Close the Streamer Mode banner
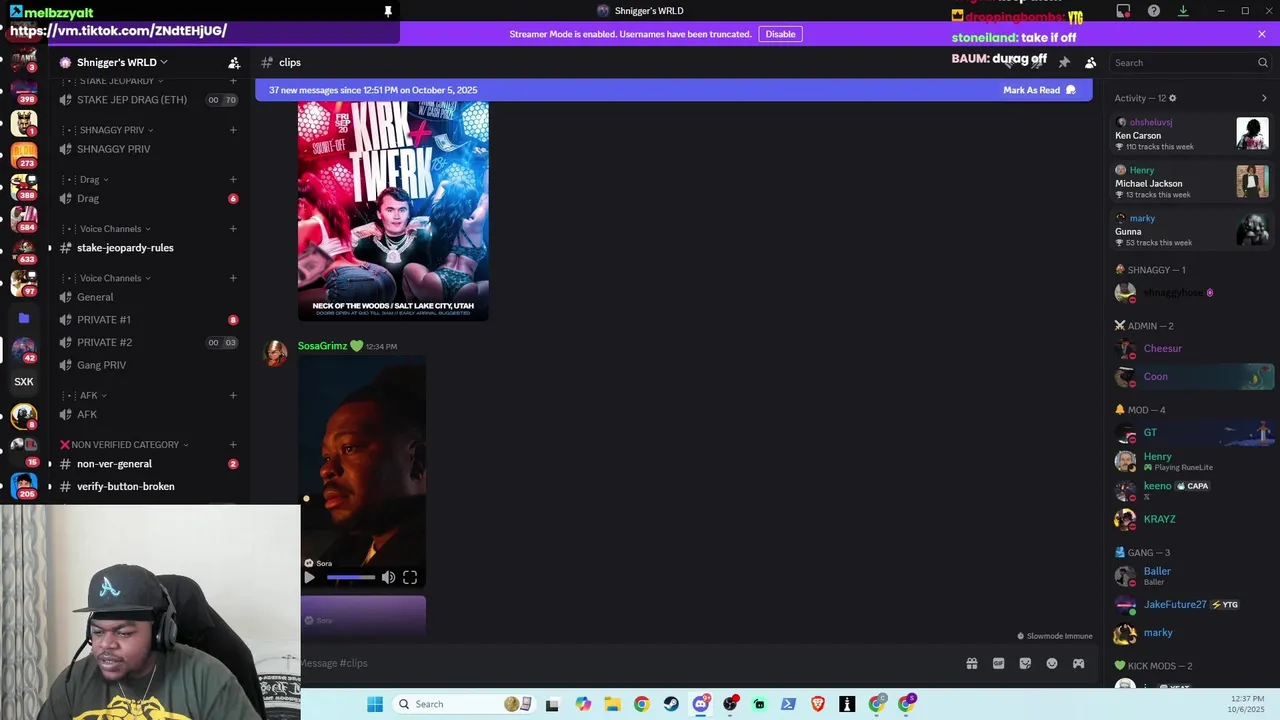Image resolution: width=1280 pixels, height=720 pixels. click(1262, 34)
